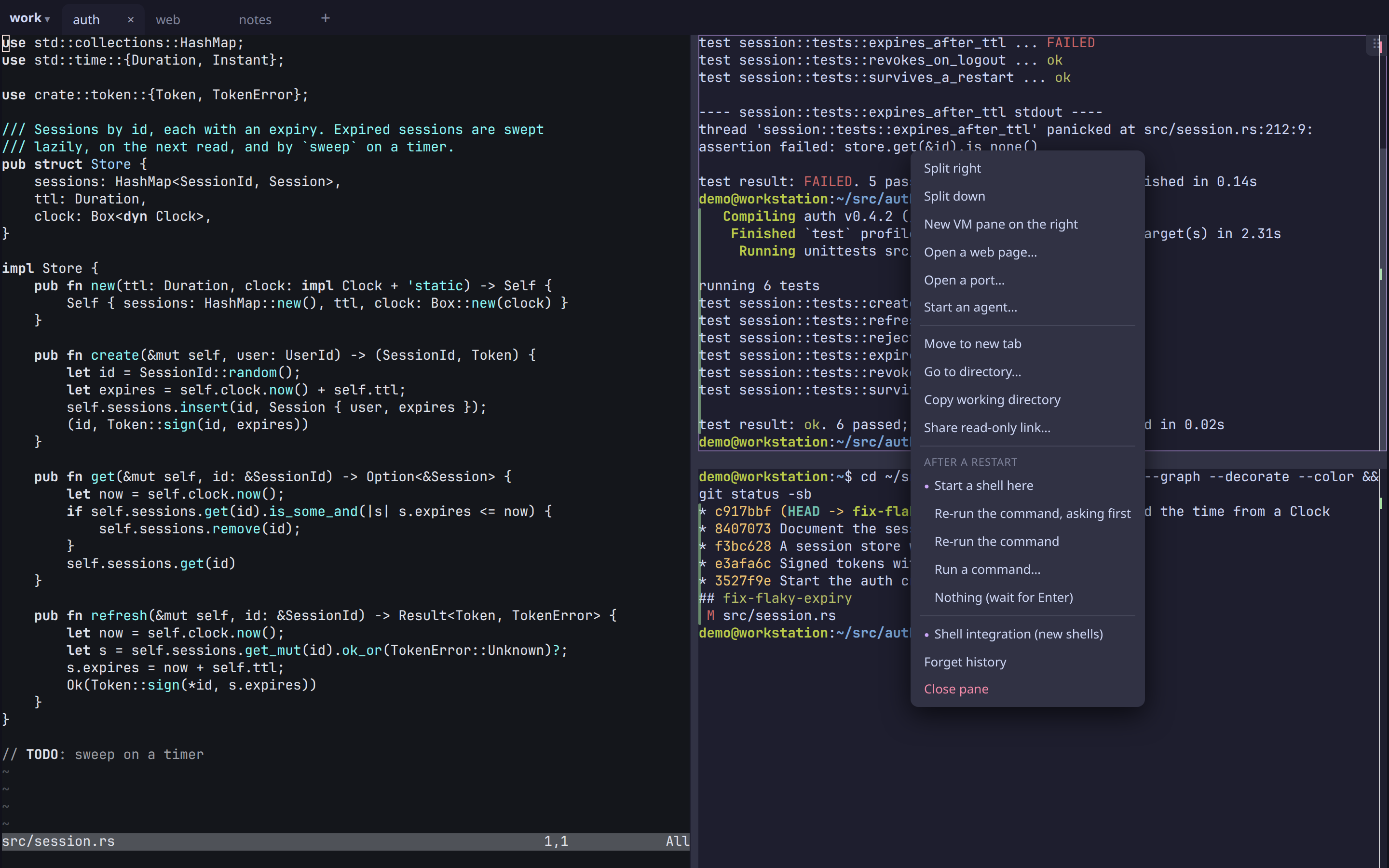Click commit hash 3527f9e in git log
The width and height of the screenshot is (1389, 868).
pyautogui.click(x=742, y=581)
